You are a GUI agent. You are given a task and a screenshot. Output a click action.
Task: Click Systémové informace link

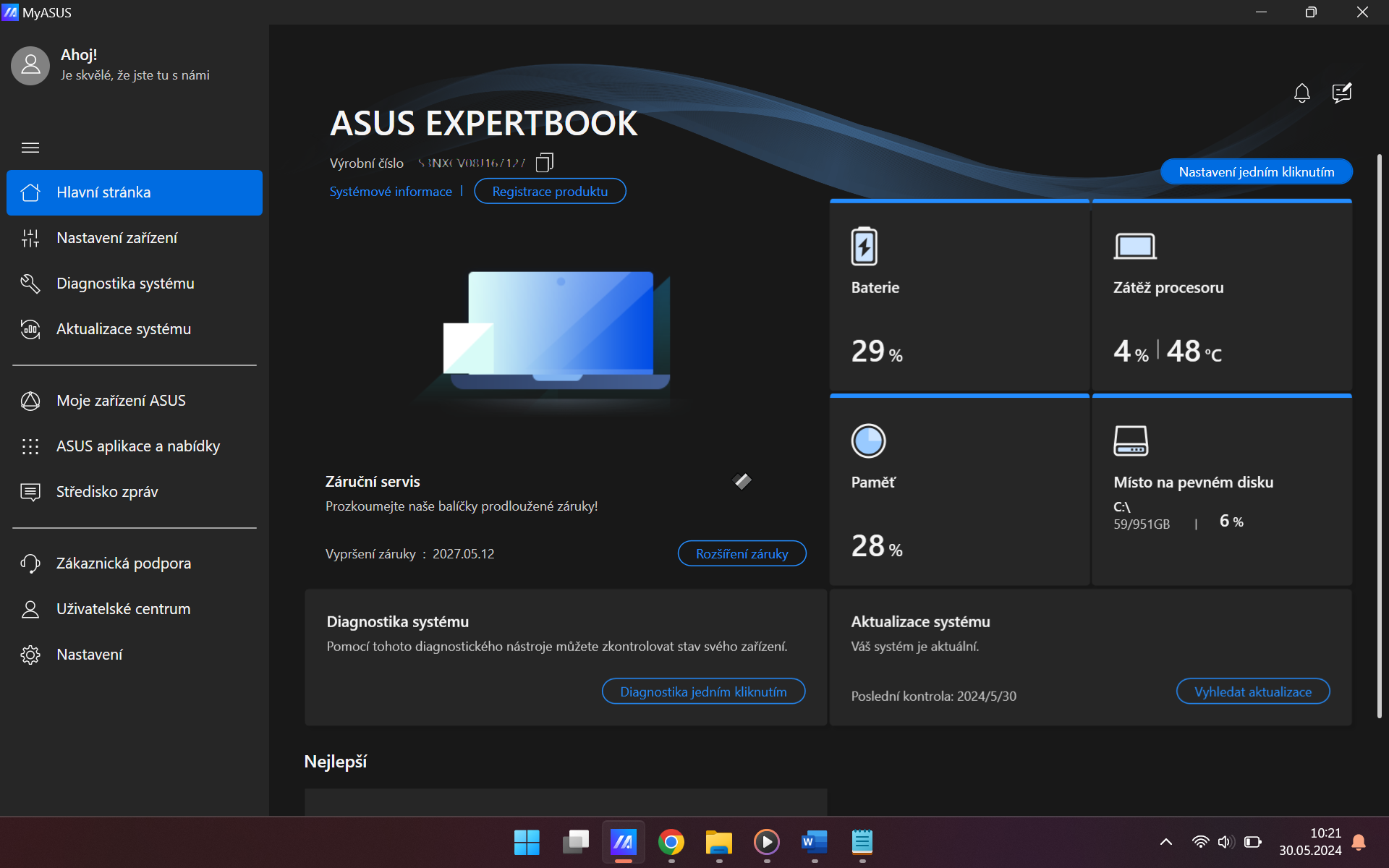coord(391,192)
